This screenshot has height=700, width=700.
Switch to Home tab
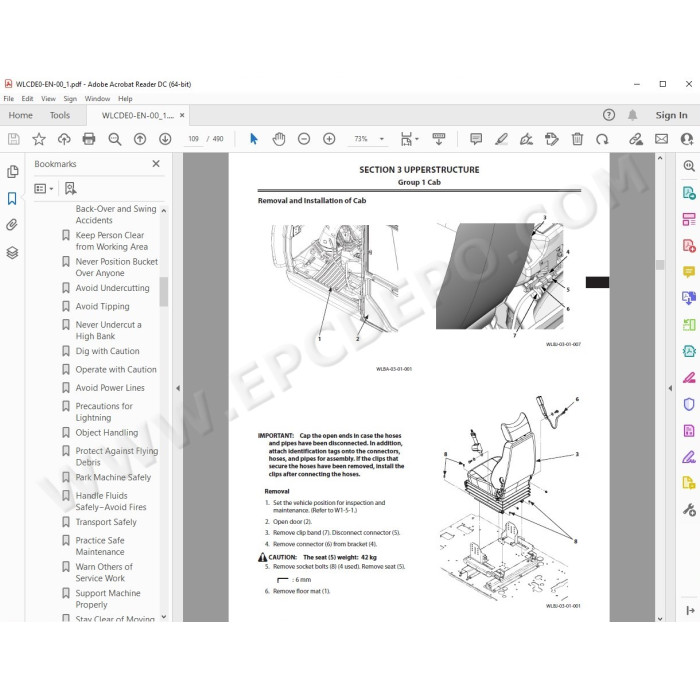[21, 115]
